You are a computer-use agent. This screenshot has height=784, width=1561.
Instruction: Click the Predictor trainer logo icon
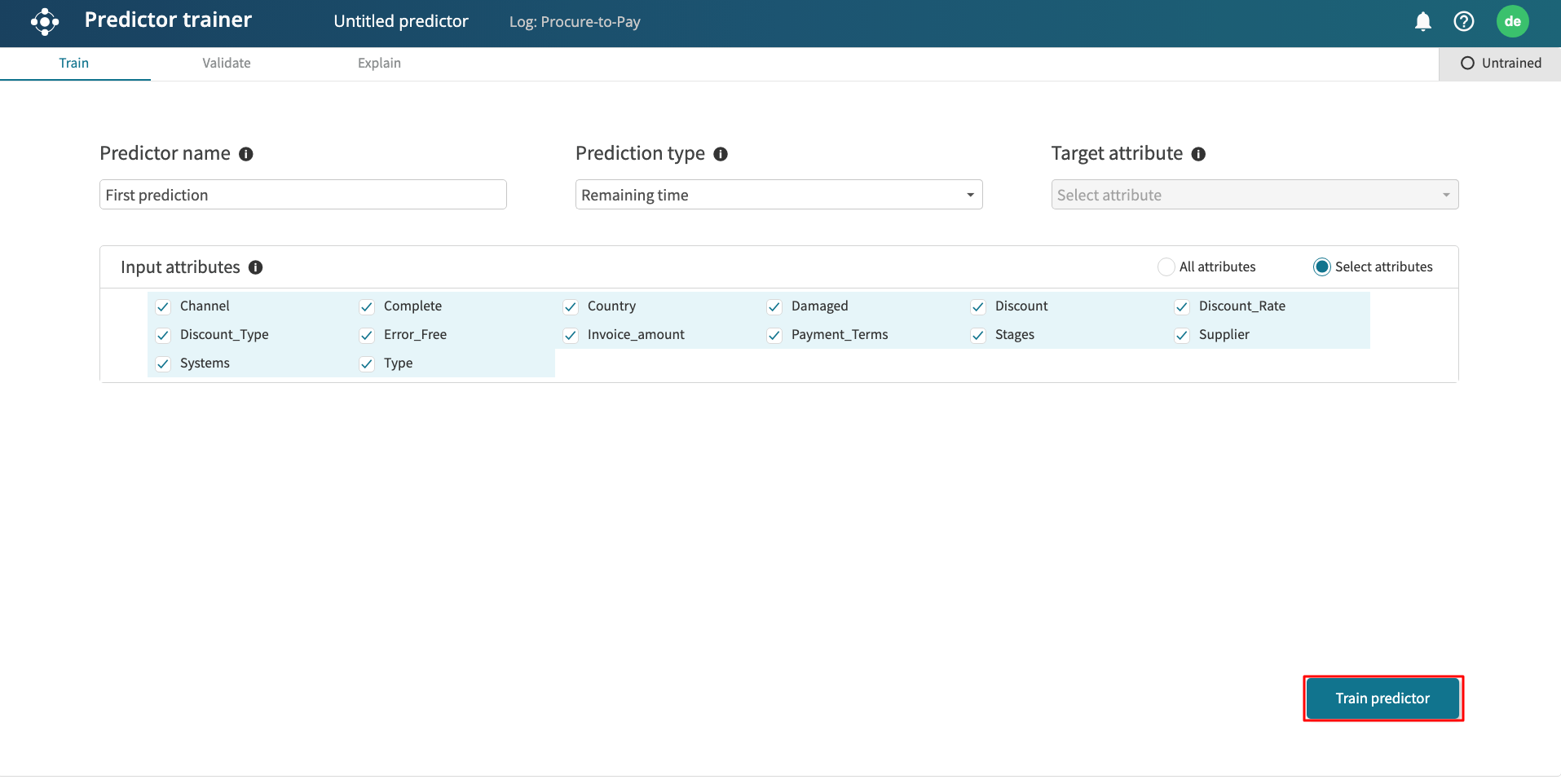[45, 22]
